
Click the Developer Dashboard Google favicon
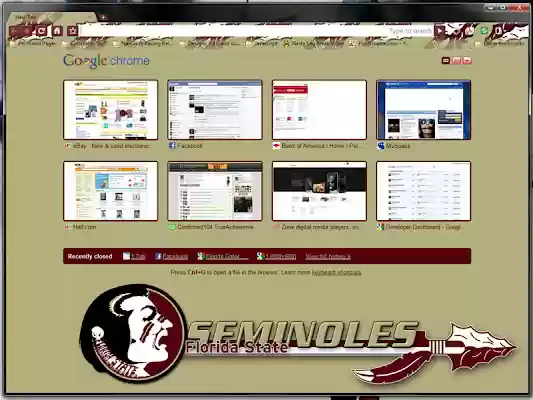[381, 227]
